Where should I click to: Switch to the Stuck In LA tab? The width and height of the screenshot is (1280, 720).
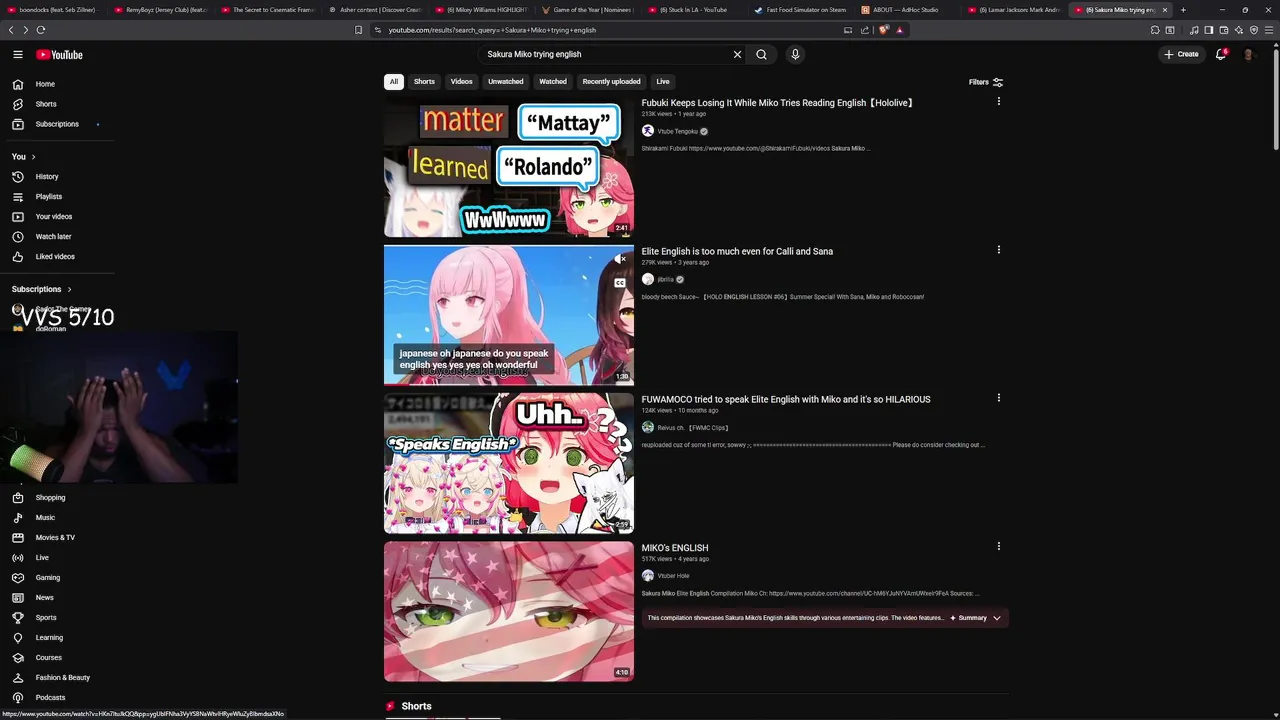point(694,10)
